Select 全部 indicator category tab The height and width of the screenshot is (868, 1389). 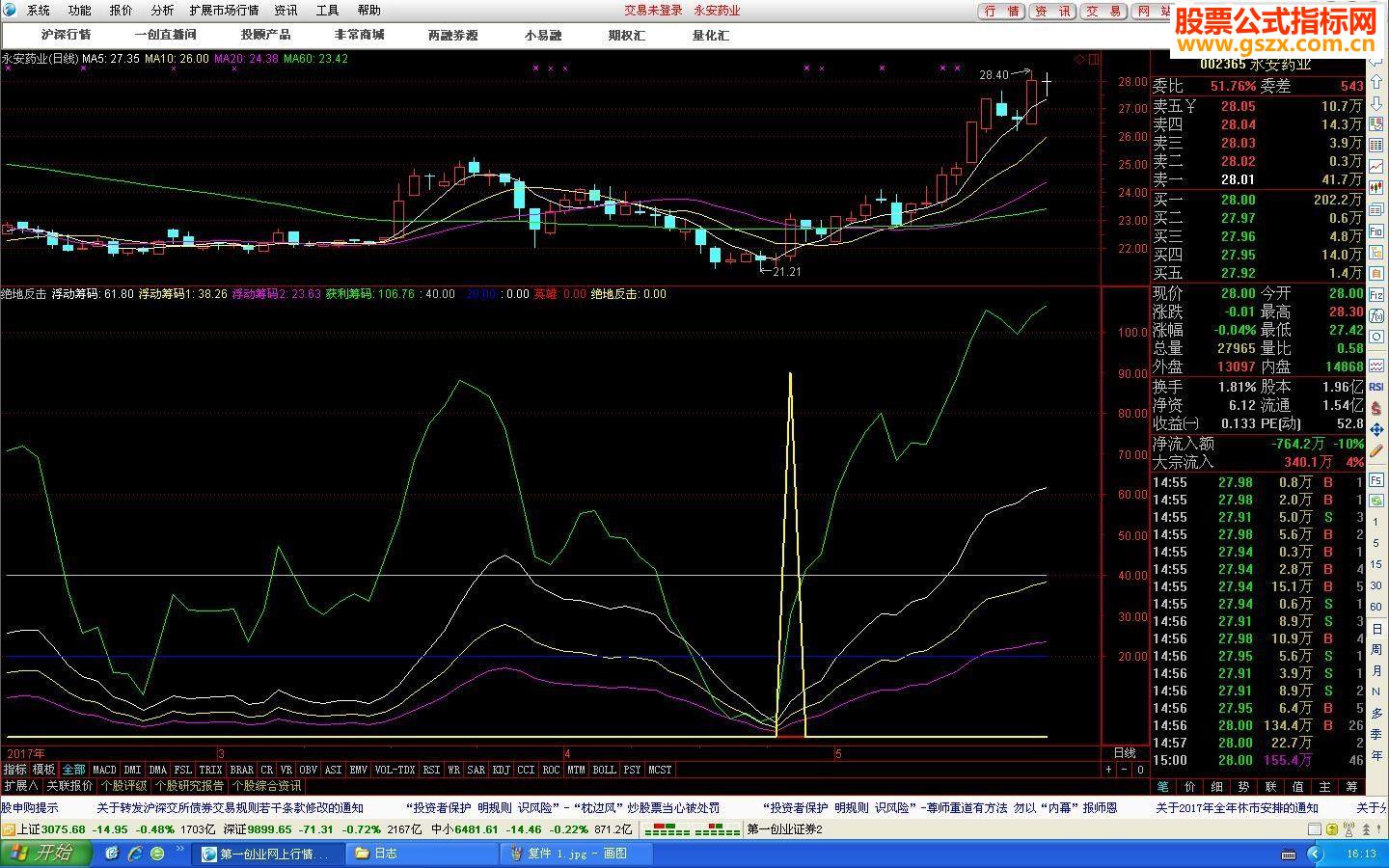pyautogui.click(x=73, y=770)
